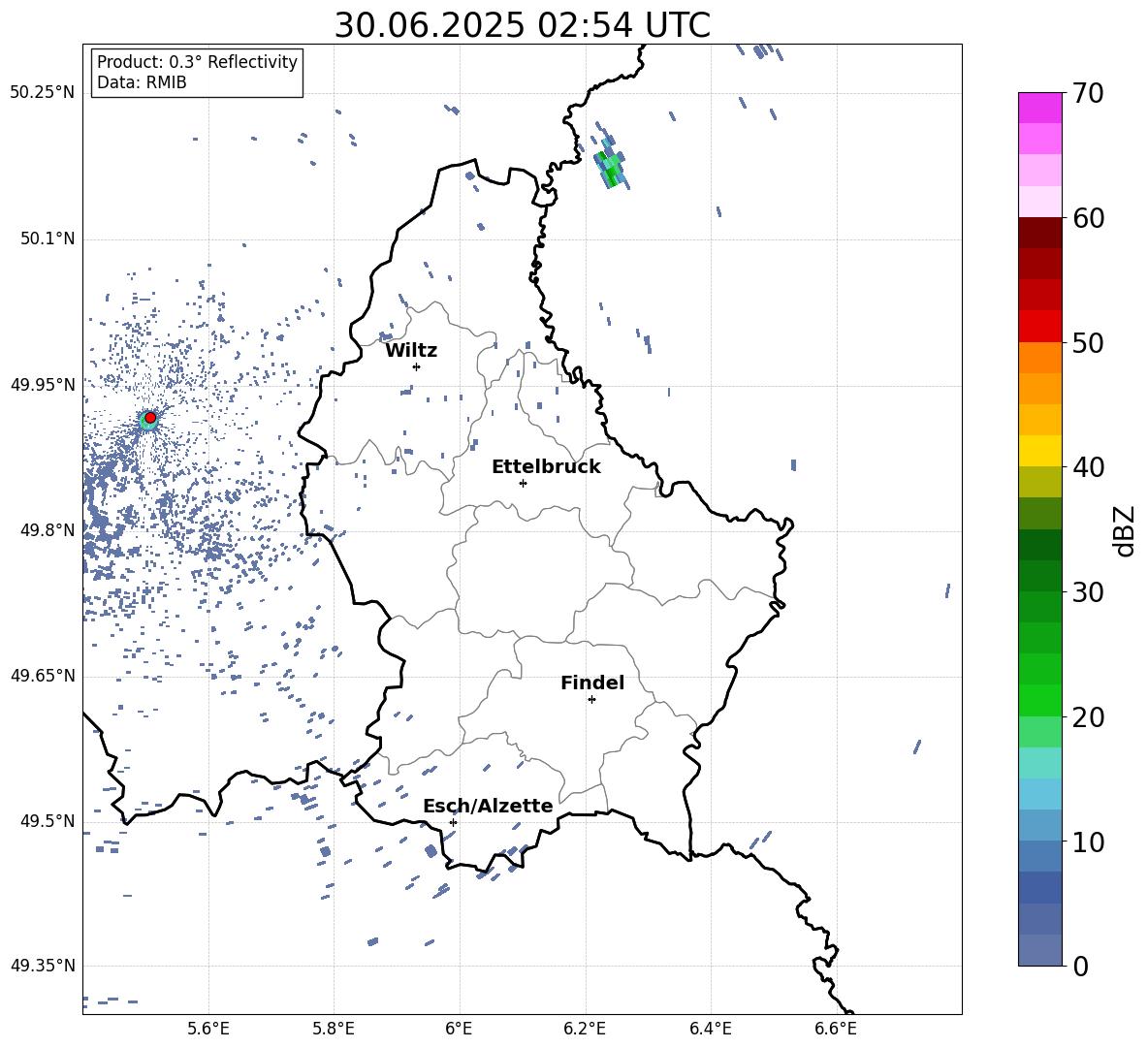This screenshot has width=1148, height=1048.
Task: Click the 49.95°N latitude label
Action: [x=43, y=385]
